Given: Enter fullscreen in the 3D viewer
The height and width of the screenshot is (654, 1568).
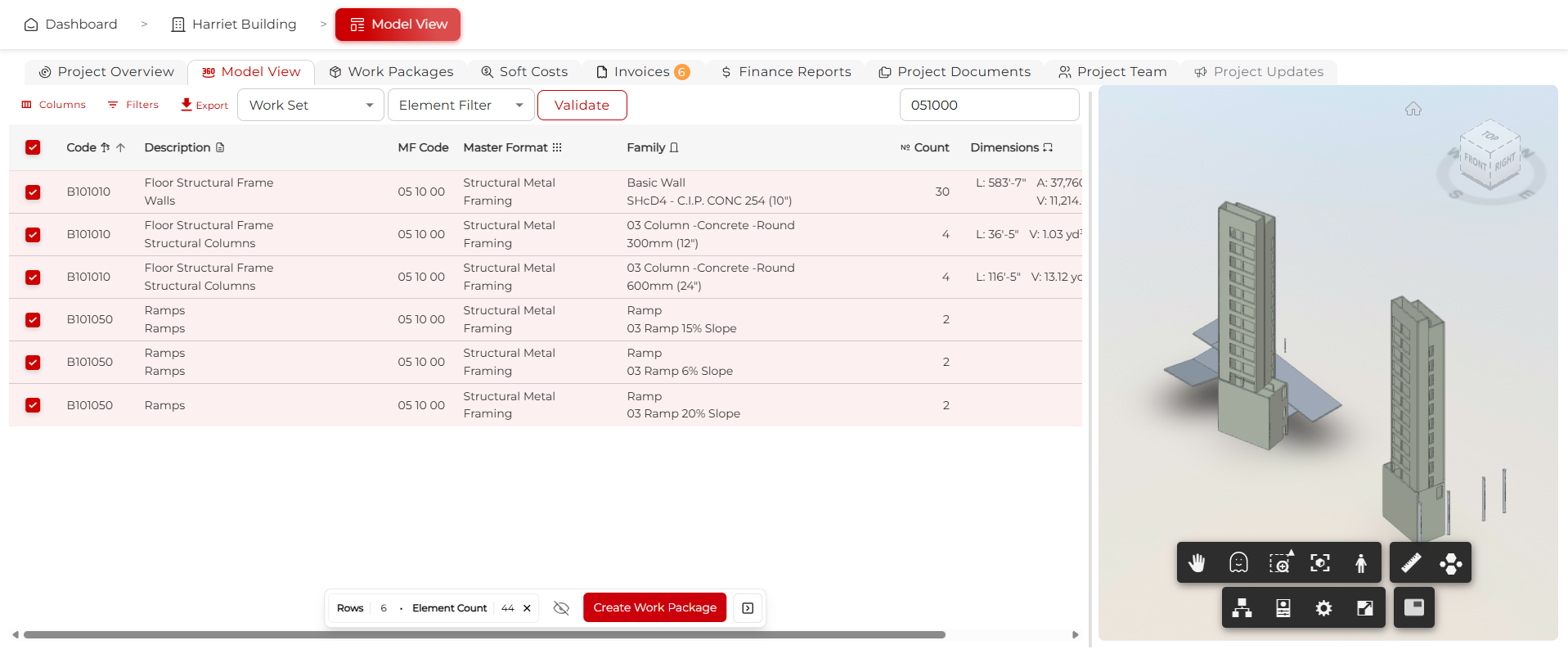Looking at the screenshot, I should point(1365,608).
